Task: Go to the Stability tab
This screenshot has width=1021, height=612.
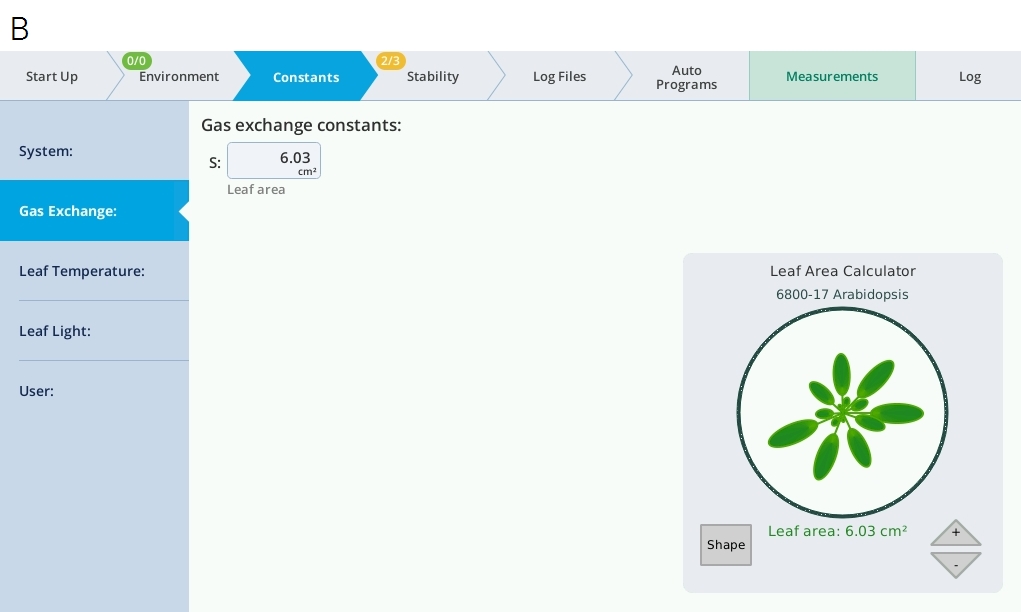Action: [x=432, y=76]
